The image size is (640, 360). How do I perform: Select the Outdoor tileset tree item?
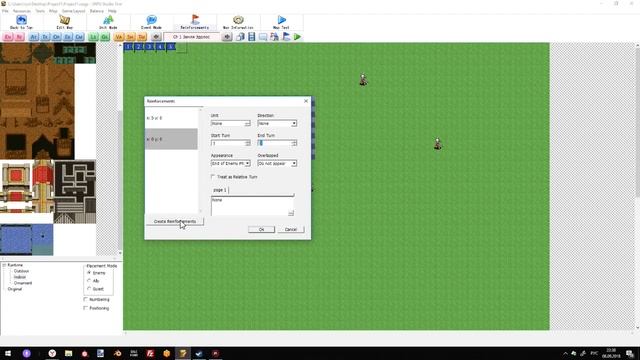21,271
